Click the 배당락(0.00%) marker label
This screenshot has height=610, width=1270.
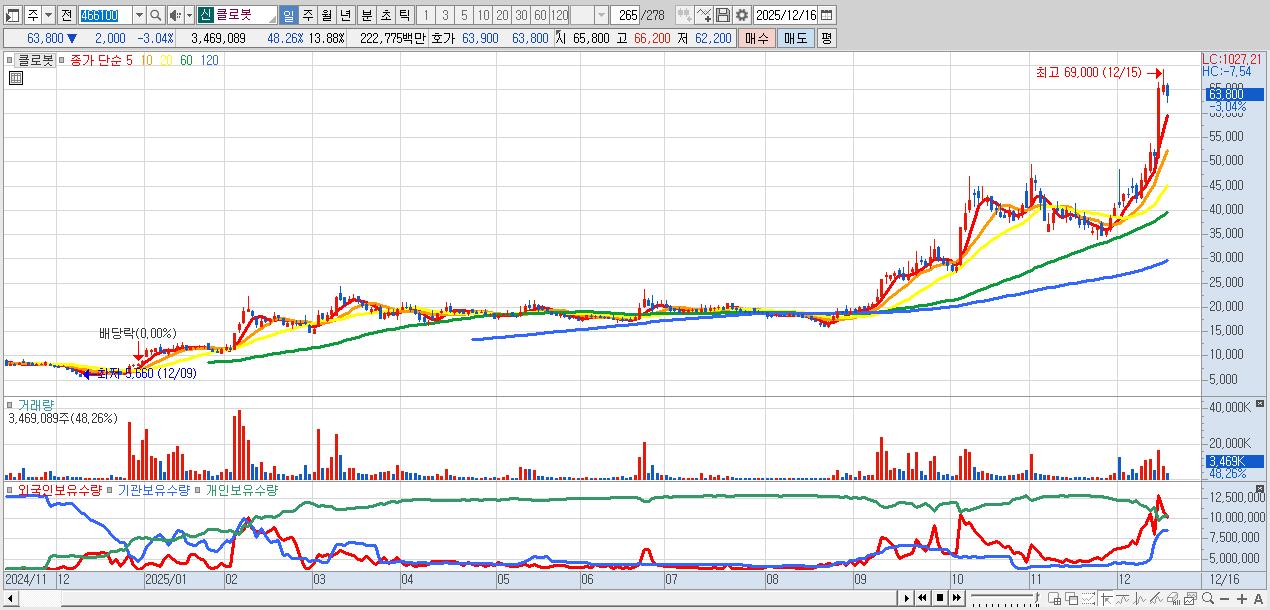pos(137,333)
